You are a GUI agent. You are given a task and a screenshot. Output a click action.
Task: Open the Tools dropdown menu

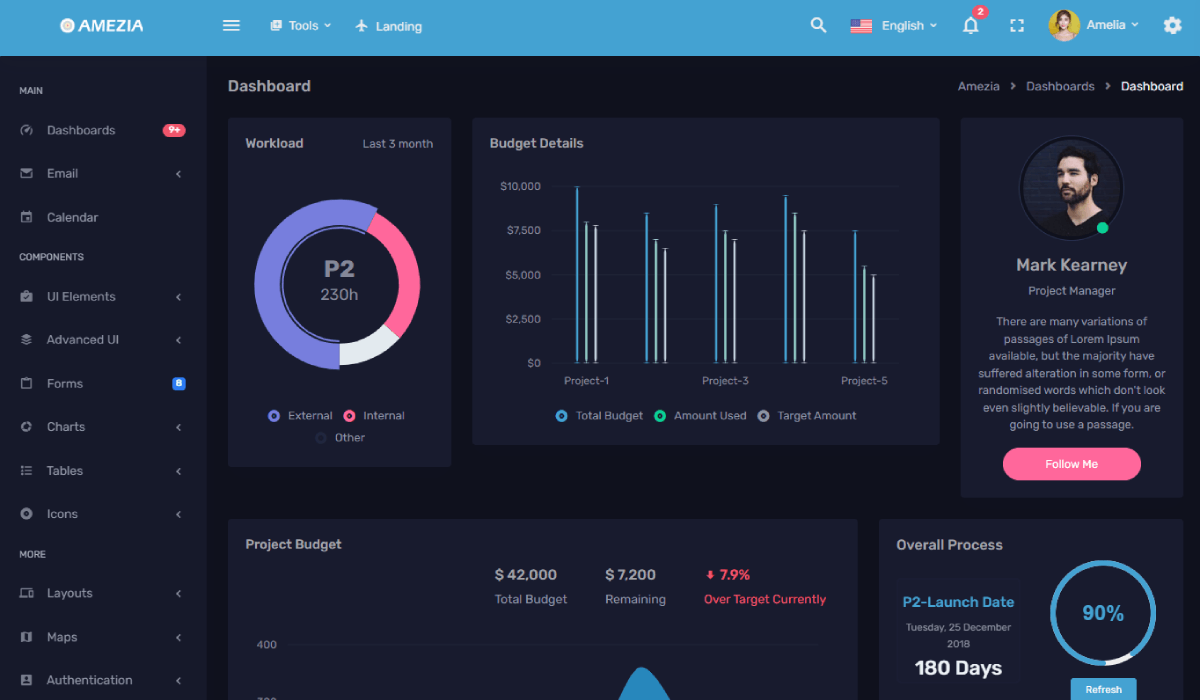pos(301,26)
